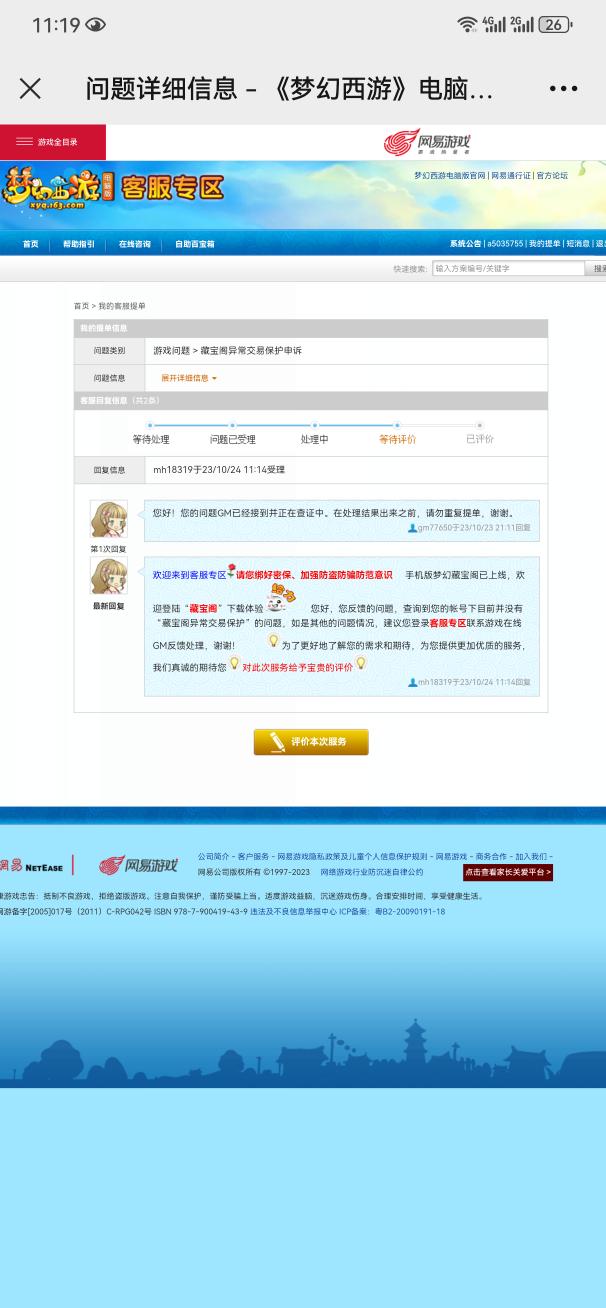Expand 展开详细信息 details
This screenshot has height=1308, width=606.
[188, 378]
